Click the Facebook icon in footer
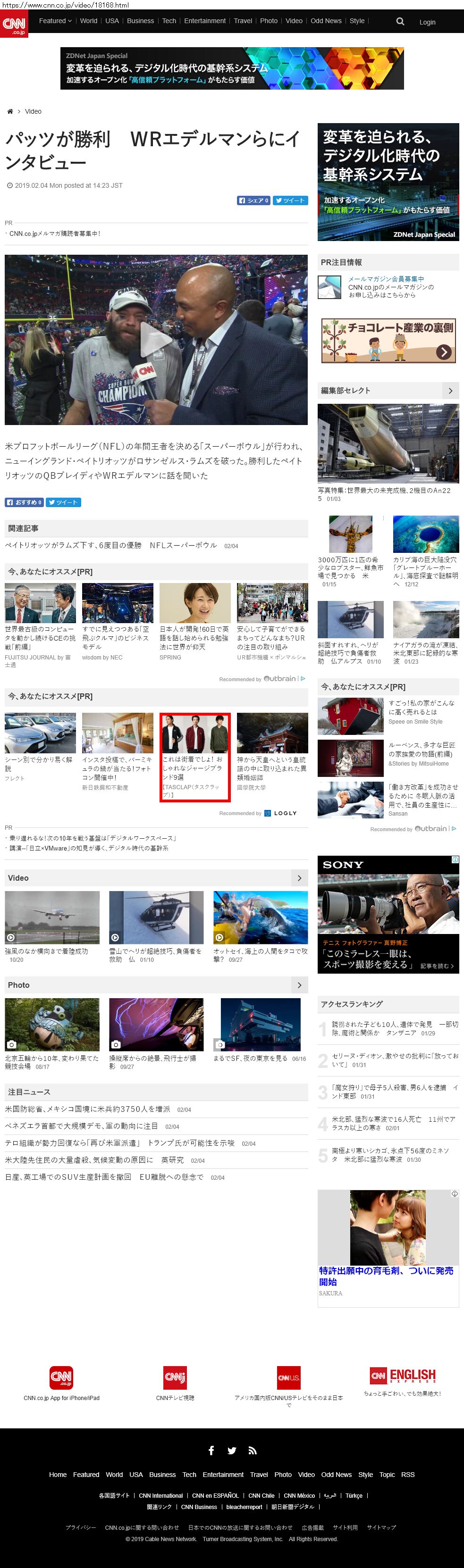This screenshot has width=464, height=1568. [211, 1451]
